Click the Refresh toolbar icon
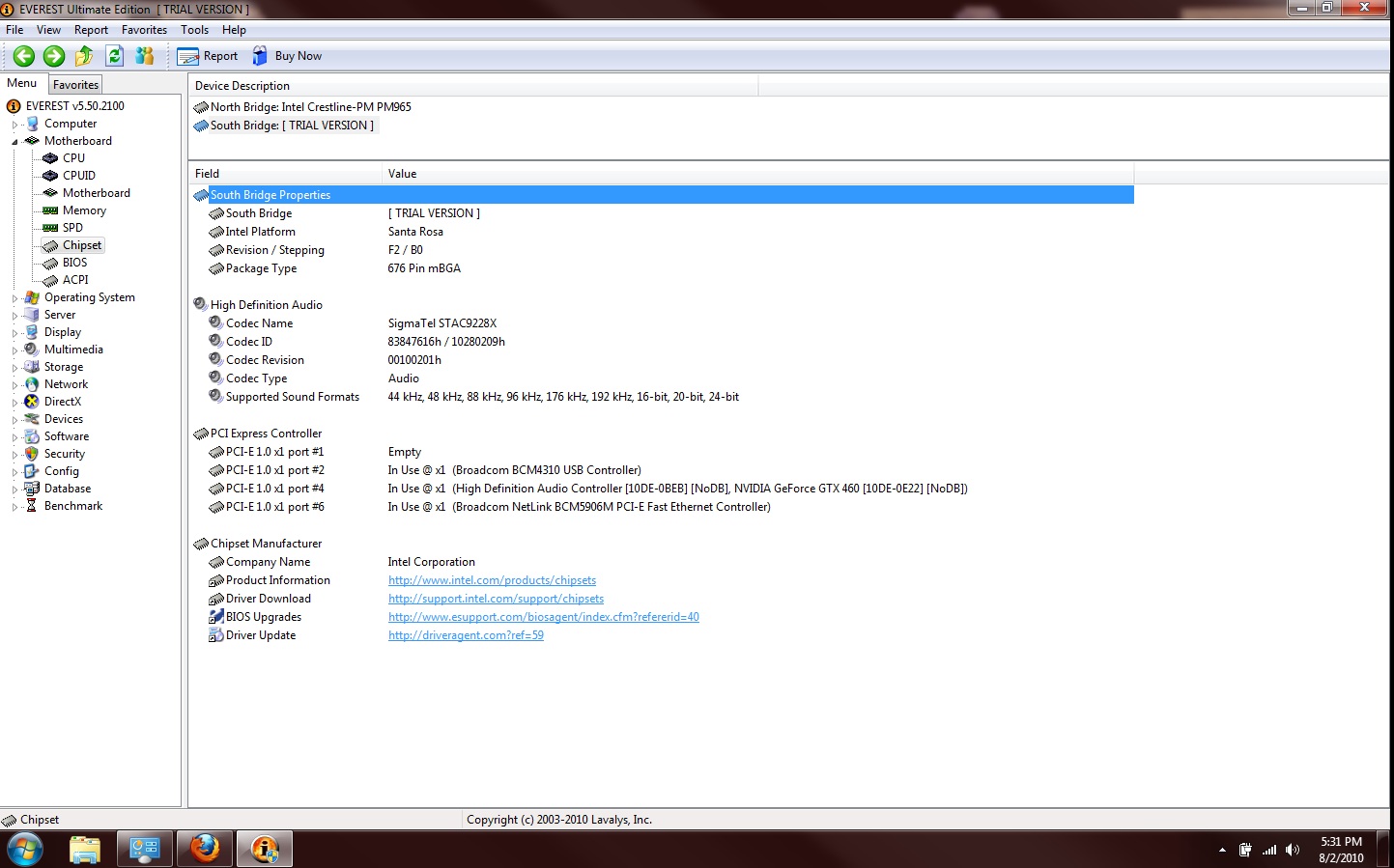This screenshot has height=868, width=1394. (114, 56)
